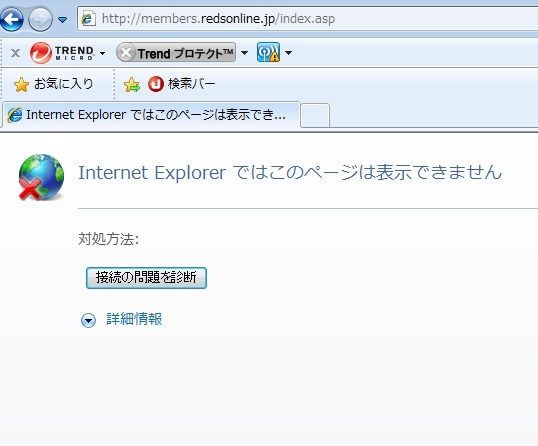This screenshot has height=446, width=538.
Task: Go back with the Back arrow button
Action: pyautogui.click(x=12, y=19)
